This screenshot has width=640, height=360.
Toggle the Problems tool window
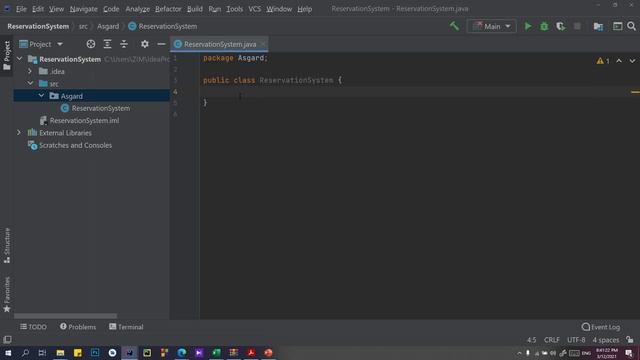click(x=78, y=327)
